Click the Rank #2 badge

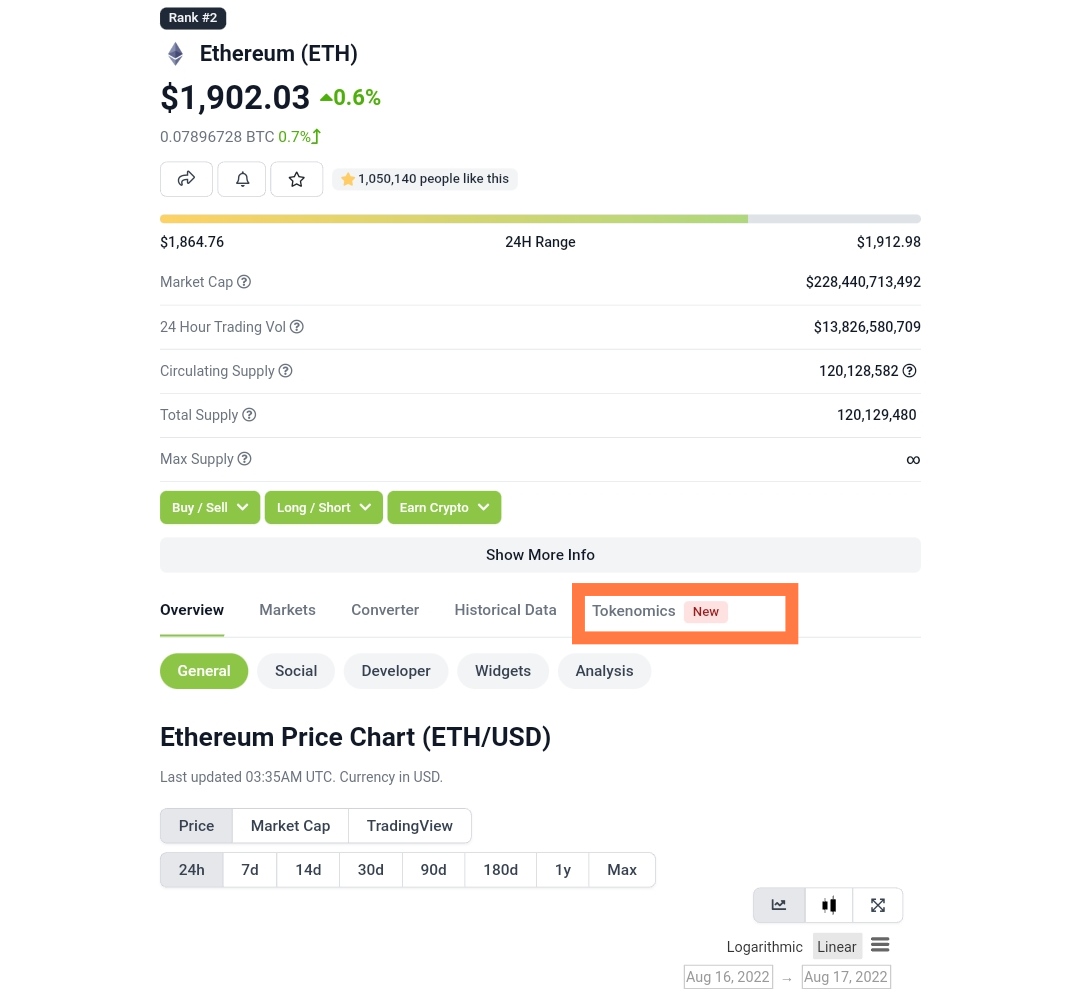193,18
